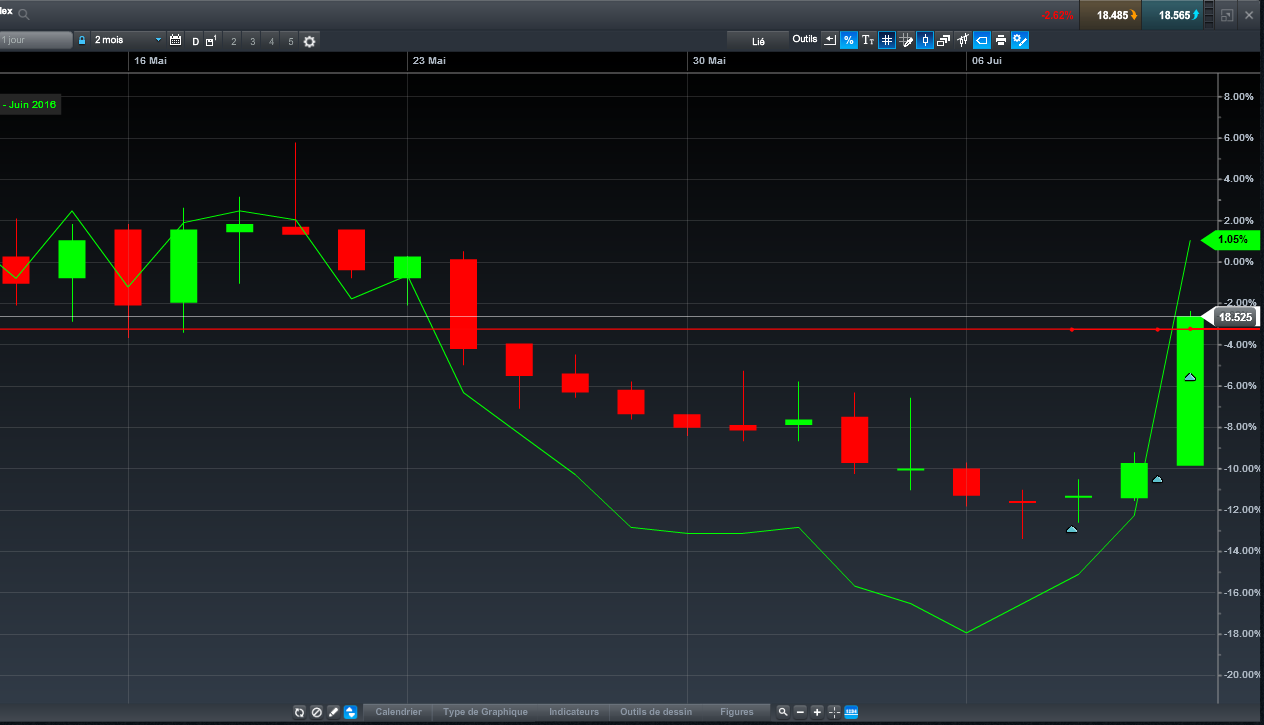Click the 8.00% axis label
Viewport: 1264px width, 725px height.
[x=1238, y=97]
